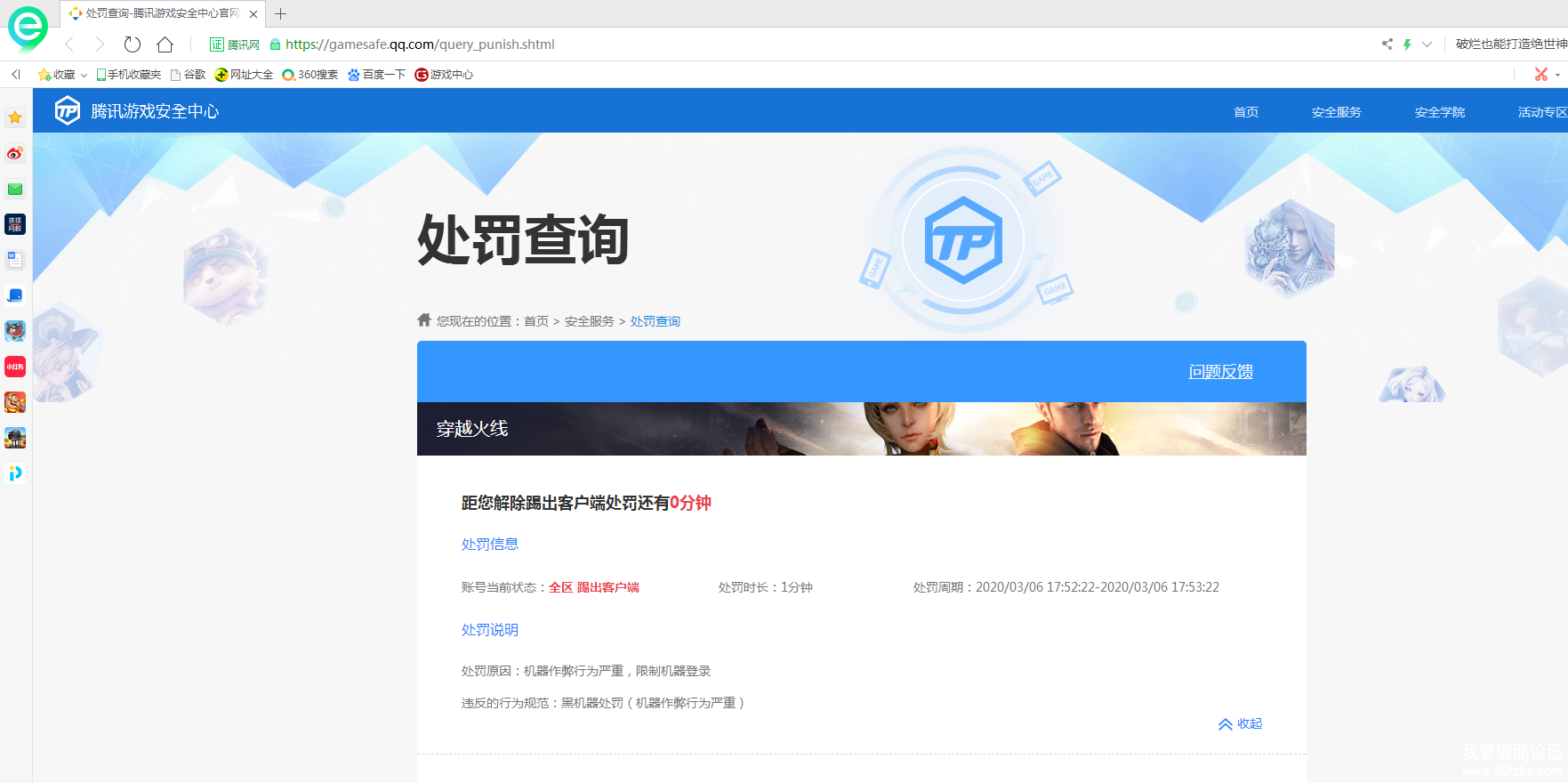Go forward to the next page

point(100,44)
